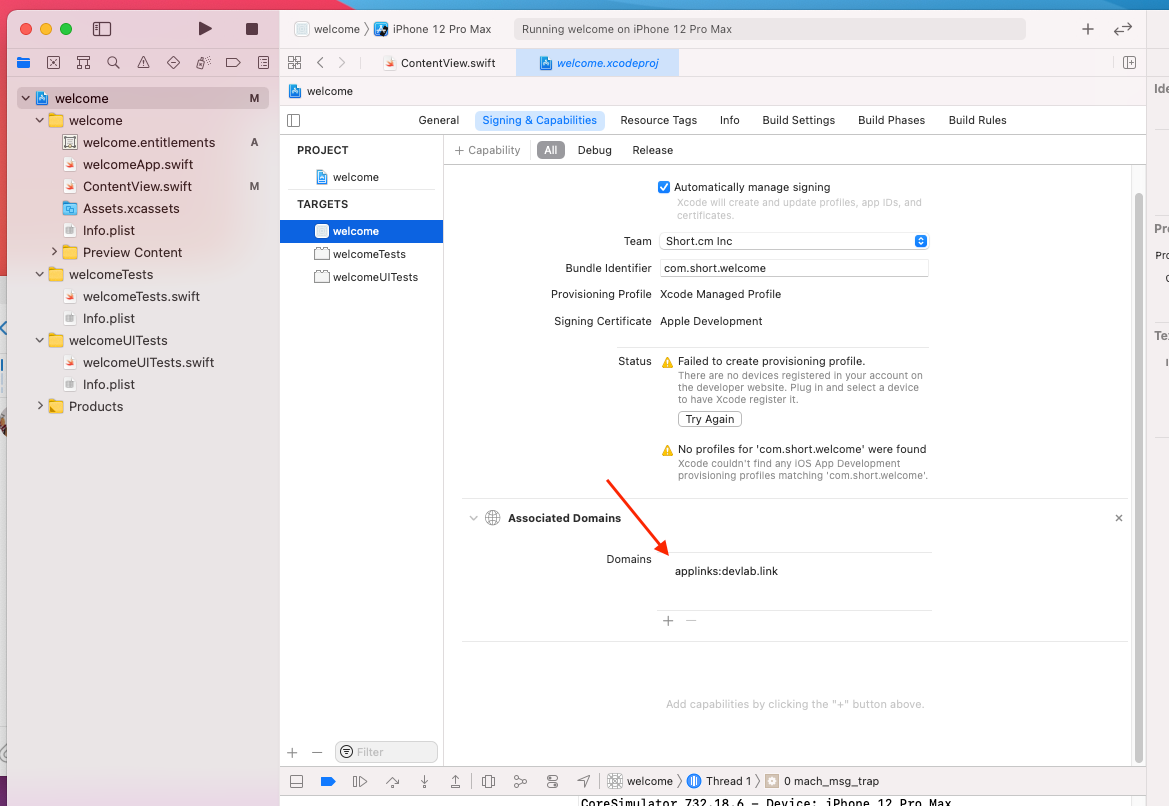Image resolution: width=1169 pixels, height=806 pixels.
Task: Add a domain with plus button
Action: coord(668,621)
